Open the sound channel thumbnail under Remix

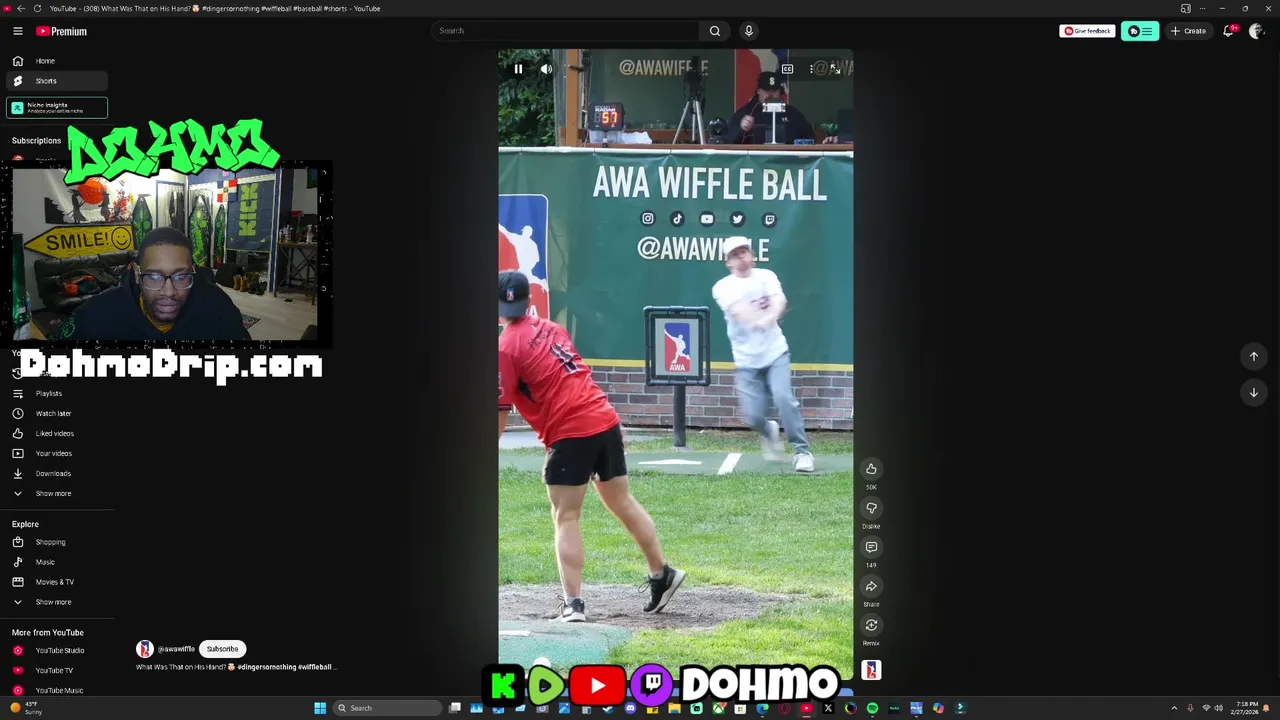point(871,670)
